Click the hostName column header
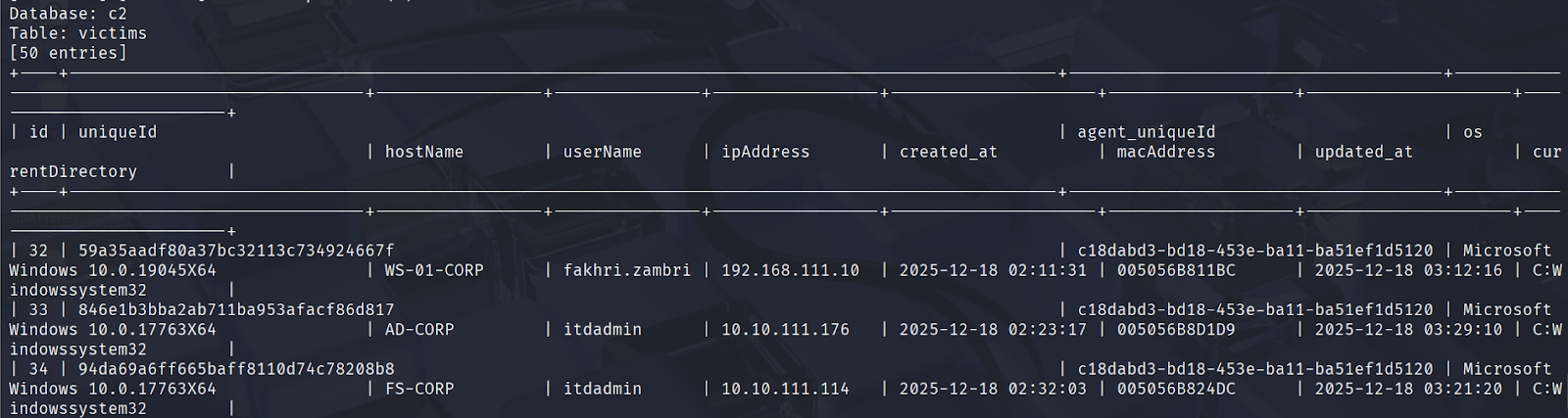Screen dimensions: 1568x418 [423, 152]
